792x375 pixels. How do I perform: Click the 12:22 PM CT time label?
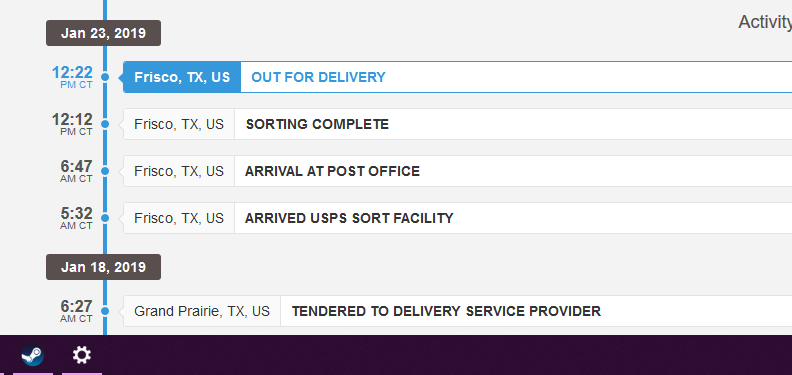(x=73, y=77)
